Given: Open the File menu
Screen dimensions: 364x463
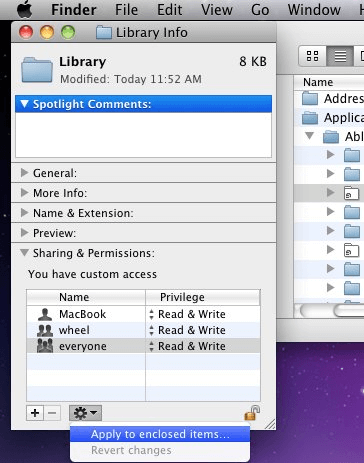Looking at the screenshot, I should click(x=126, y=9).
